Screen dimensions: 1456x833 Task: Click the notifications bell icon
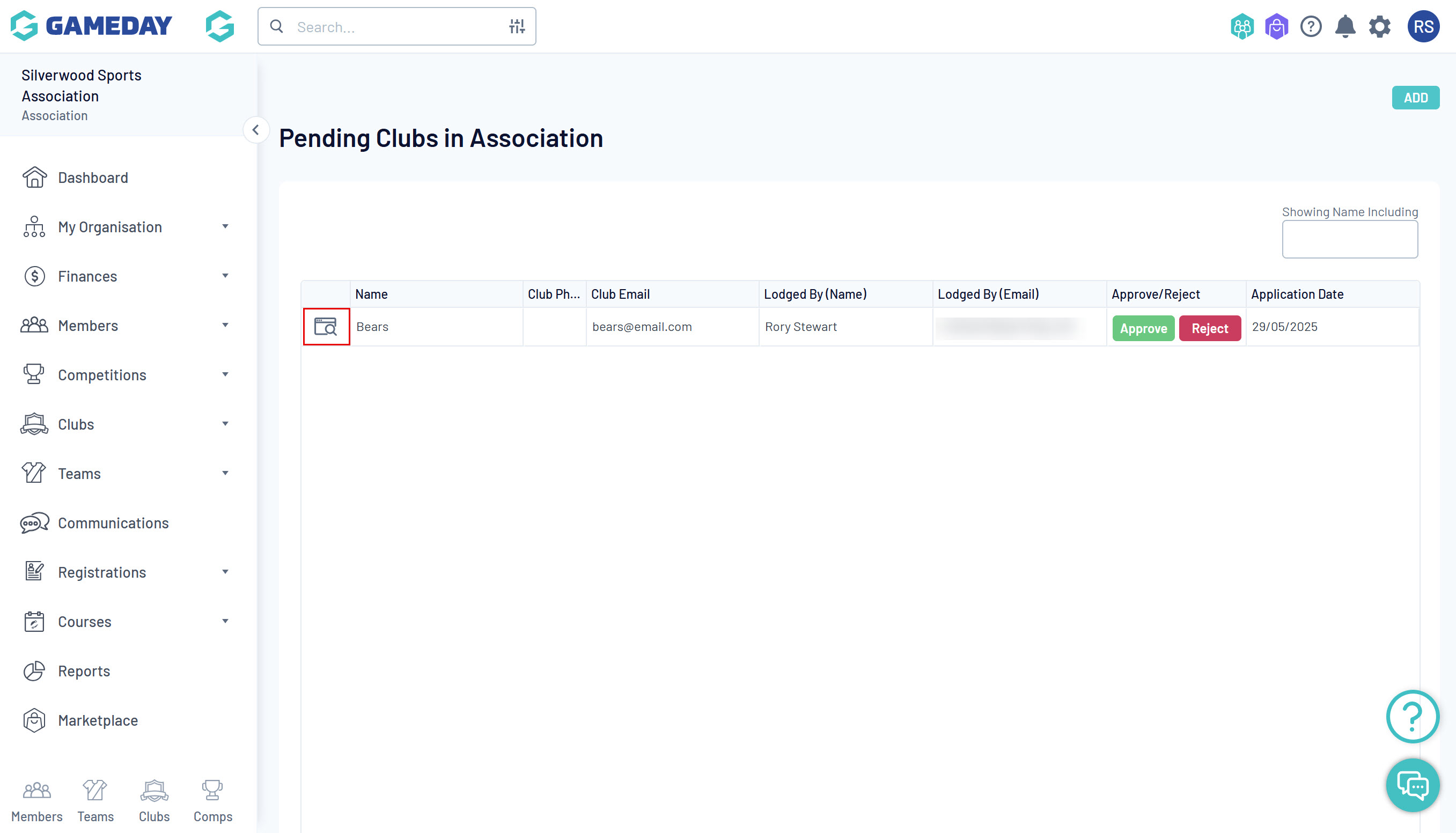(1345, 27)
